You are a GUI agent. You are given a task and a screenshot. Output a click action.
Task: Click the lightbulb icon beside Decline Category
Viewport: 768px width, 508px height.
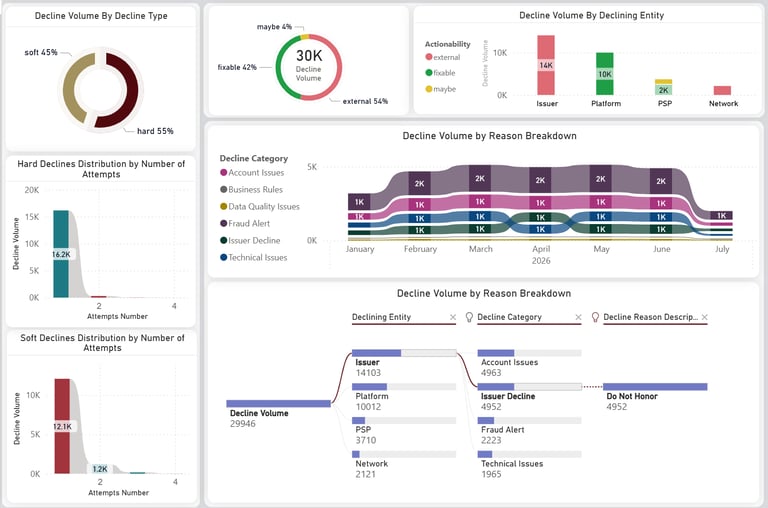(469, 317)
